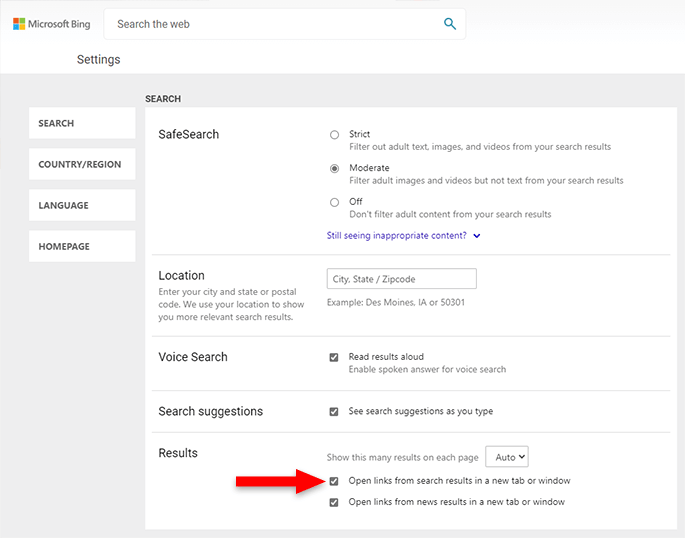Screen dimensions: 685x538
Task: Open the Language settings section
Action: (82, 206)
